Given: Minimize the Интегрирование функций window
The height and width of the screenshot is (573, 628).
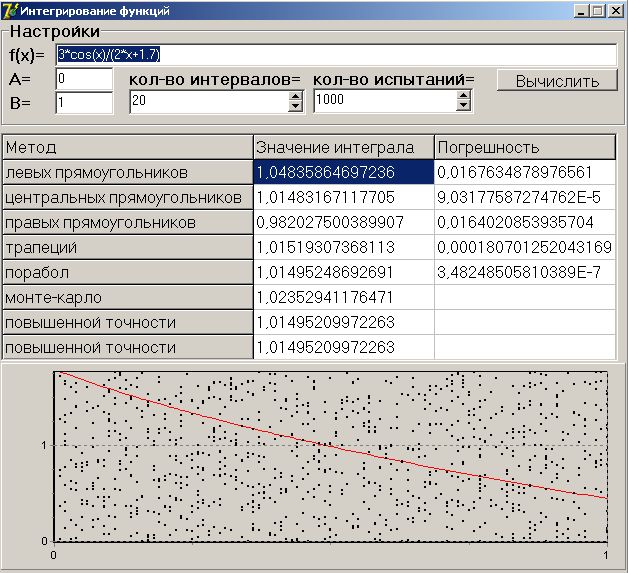Looking at the screenshot, I should (581, 11).
